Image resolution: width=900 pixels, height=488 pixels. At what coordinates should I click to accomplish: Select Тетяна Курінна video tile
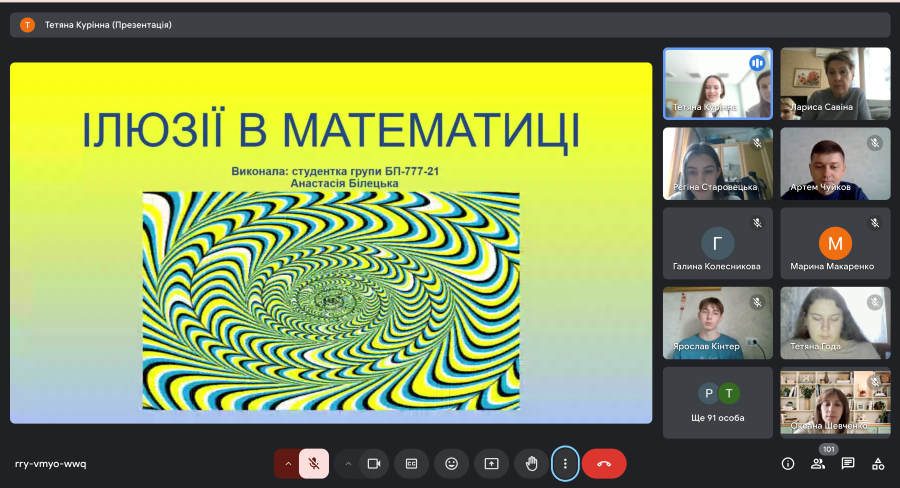coord(717,84)
